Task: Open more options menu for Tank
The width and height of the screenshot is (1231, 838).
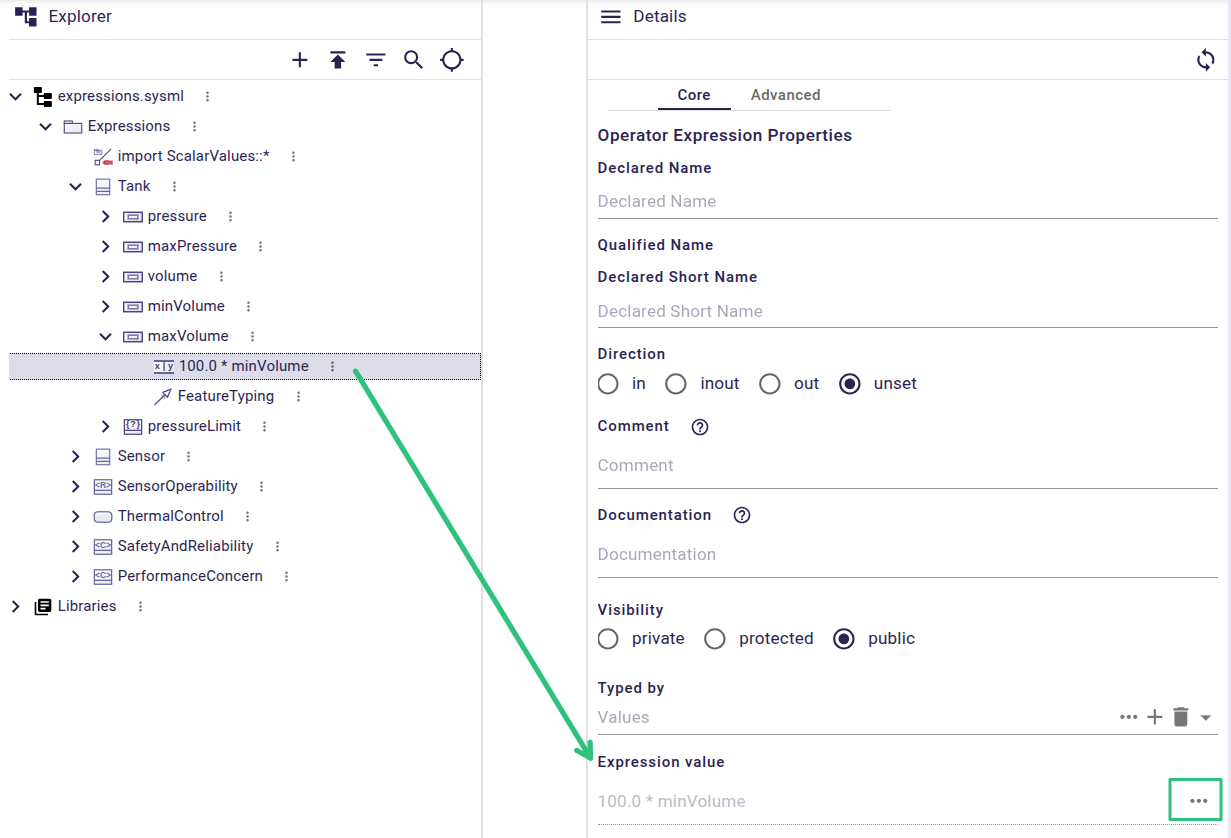Action: [174, 186]
